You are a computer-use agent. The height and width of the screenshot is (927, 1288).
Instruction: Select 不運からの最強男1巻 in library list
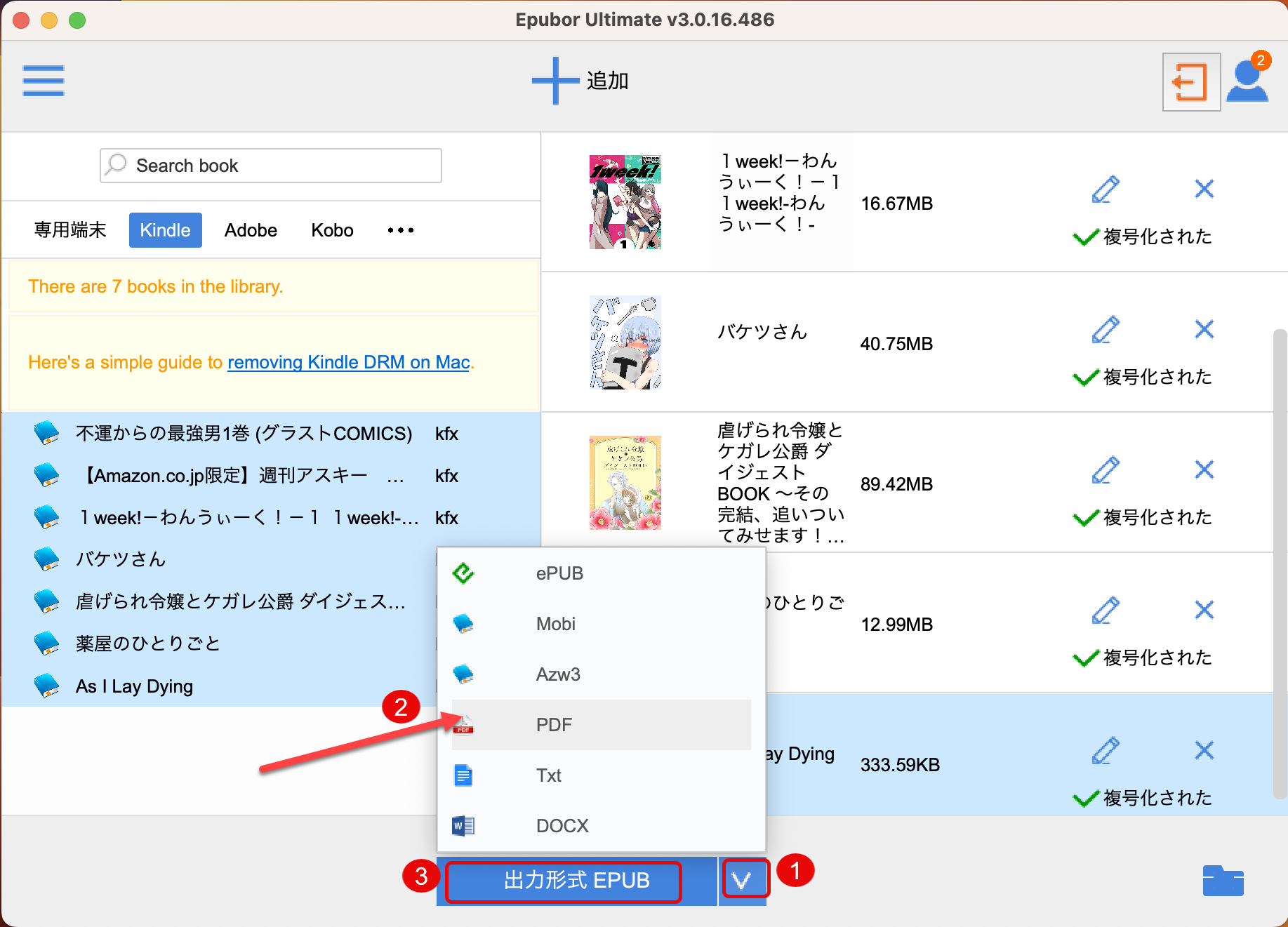(271, 433)
